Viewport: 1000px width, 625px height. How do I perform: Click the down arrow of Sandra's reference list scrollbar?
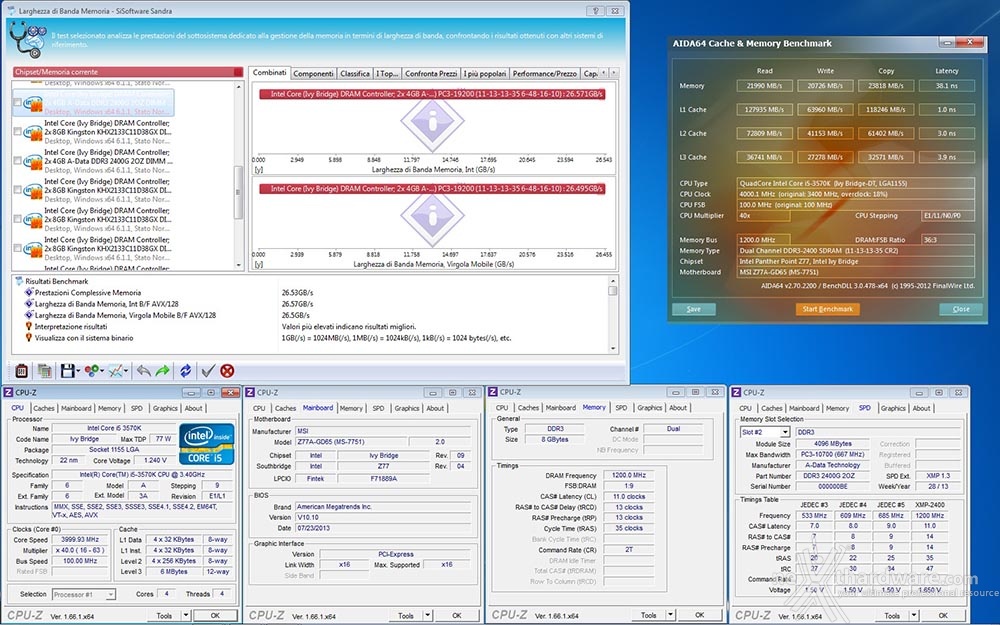pos(239,265)
